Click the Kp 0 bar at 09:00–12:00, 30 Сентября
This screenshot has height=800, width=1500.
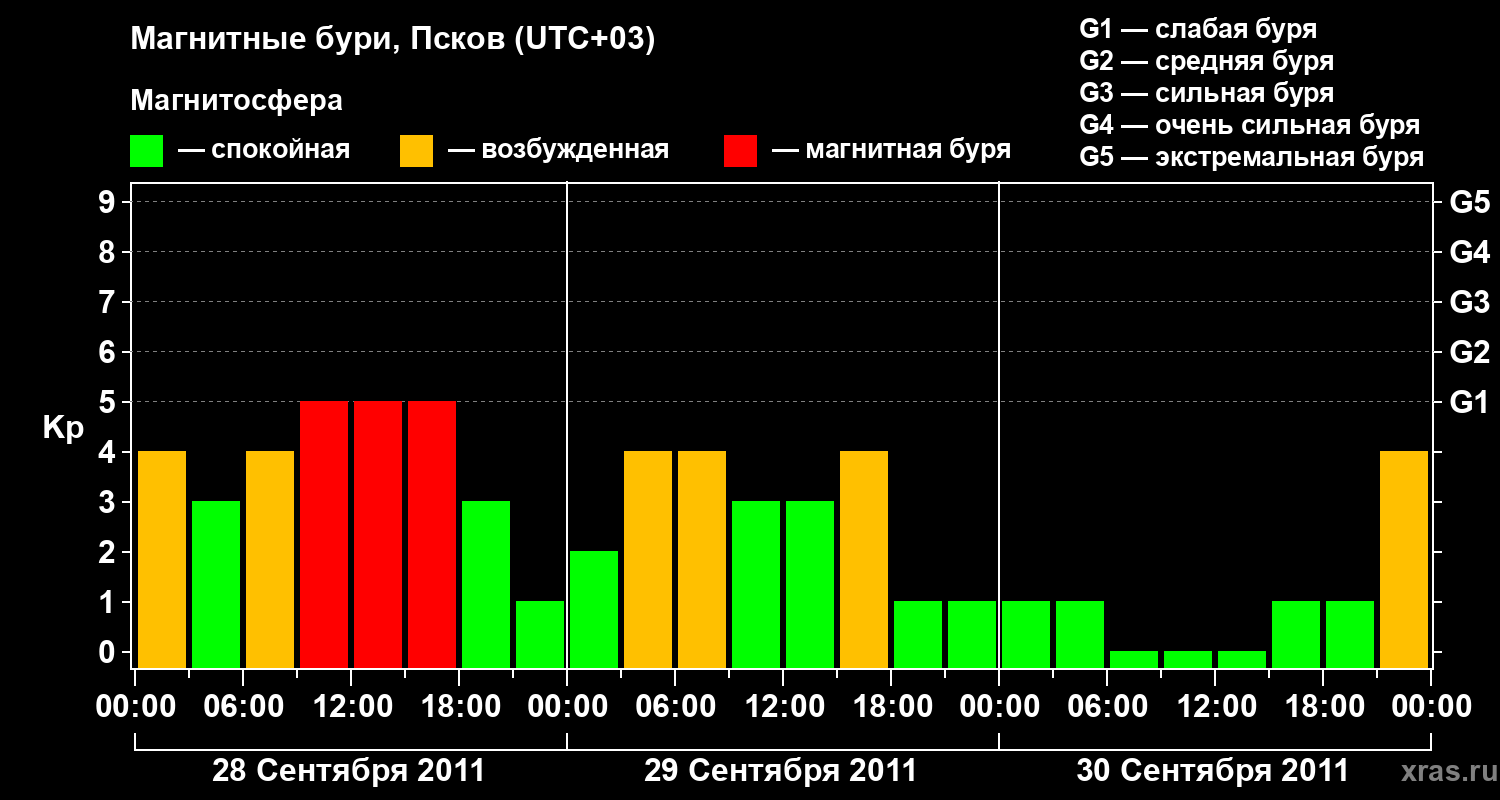click(x=1188, y=659)
